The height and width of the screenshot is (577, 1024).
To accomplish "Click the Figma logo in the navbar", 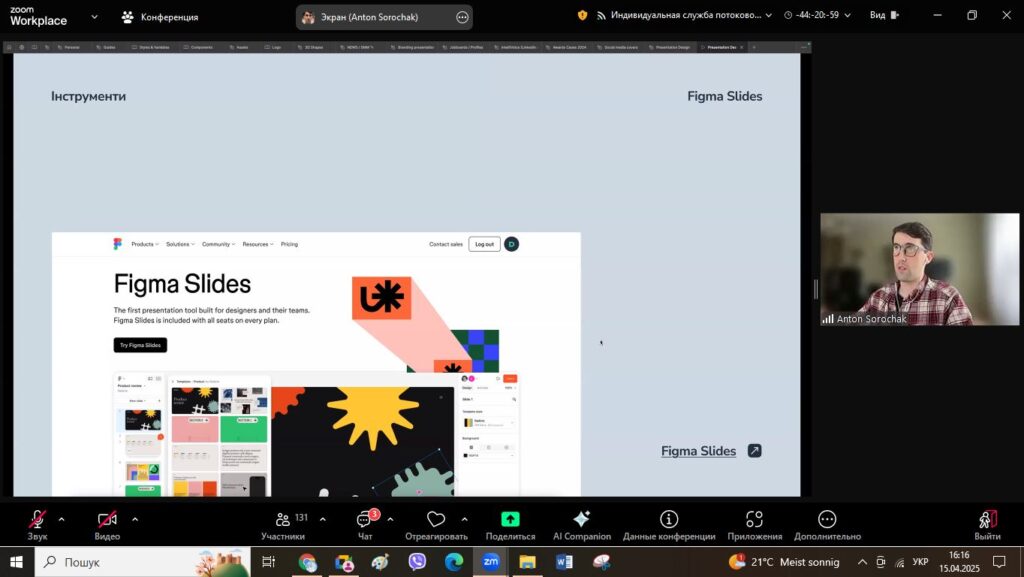I will pos(118,244).
